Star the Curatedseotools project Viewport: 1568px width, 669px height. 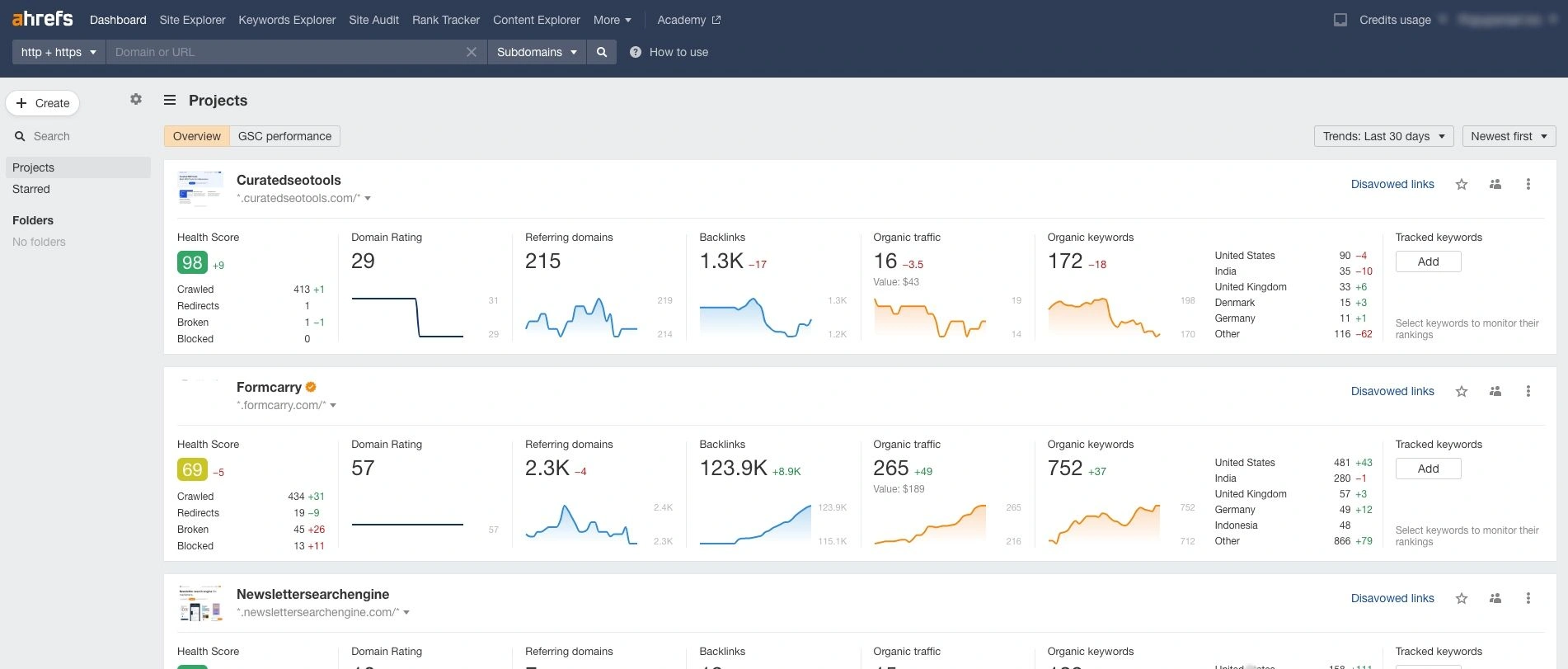1462,184
